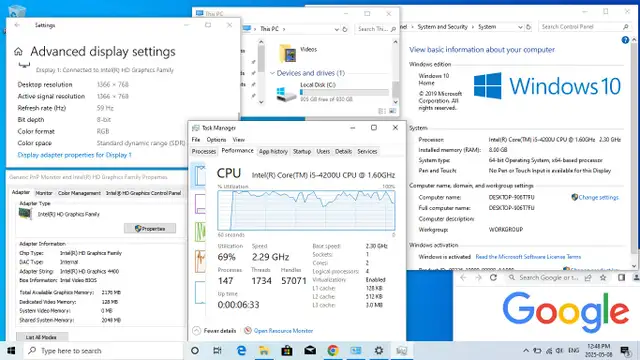Click the share icon in Chrome's address bar

pos(588,278)
